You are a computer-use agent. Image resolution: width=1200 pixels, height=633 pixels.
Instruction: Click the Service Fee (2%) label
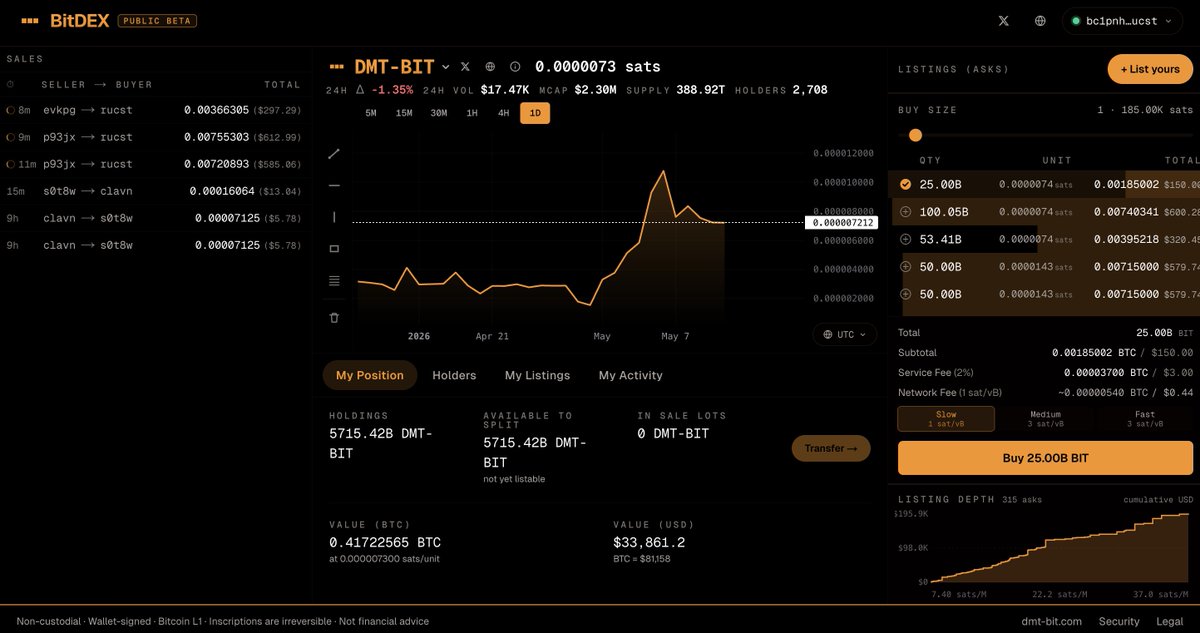click(935, 372)
